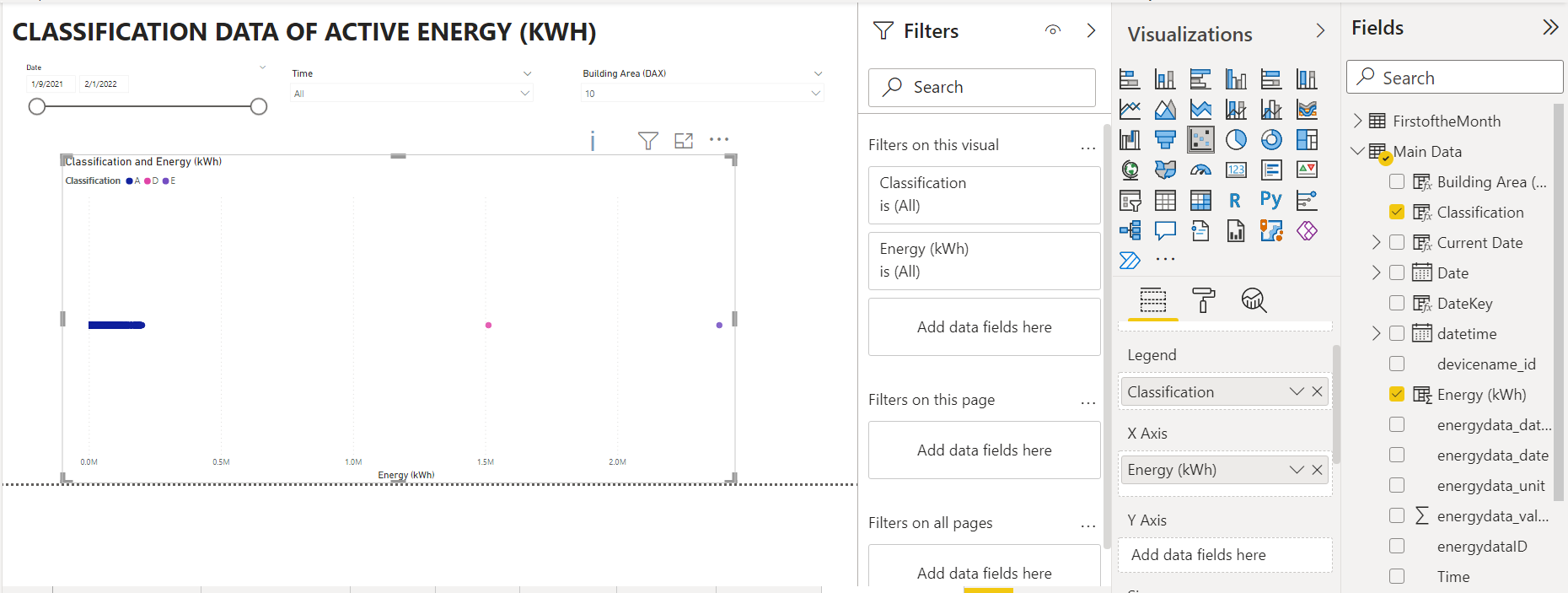This screenshot has height=593, width=1568.
Task: Select the Matrix visual
Action: pos(1200,201)
